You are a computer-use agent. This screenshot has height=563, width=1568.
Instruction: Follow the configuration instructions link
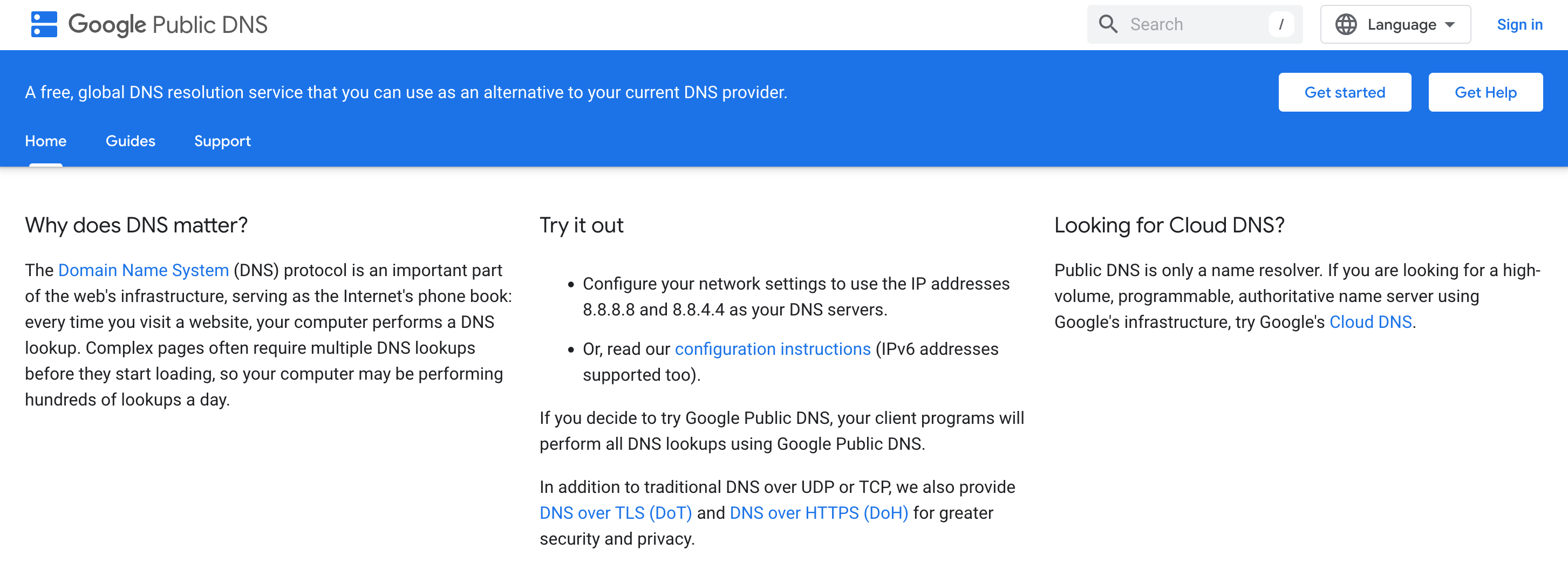tap(773, 349)
